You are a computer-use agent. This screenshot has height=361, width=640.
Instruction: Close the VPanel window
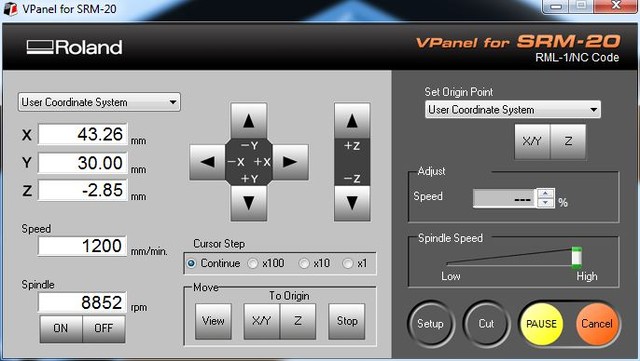(616, 6)
